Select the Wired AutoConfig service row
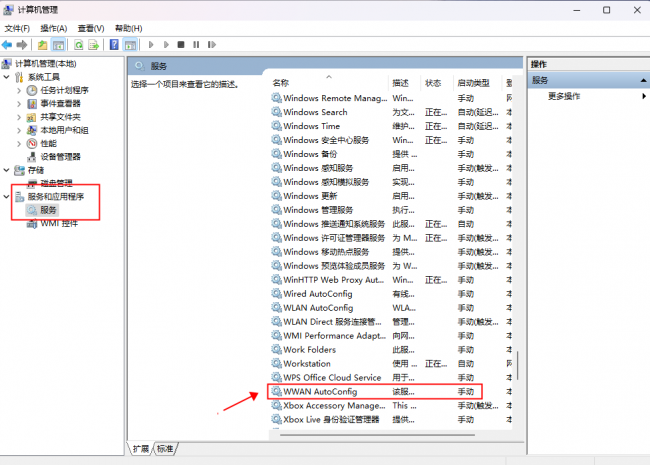This screenshot has height=465, width=650. (x=391, y=294)
